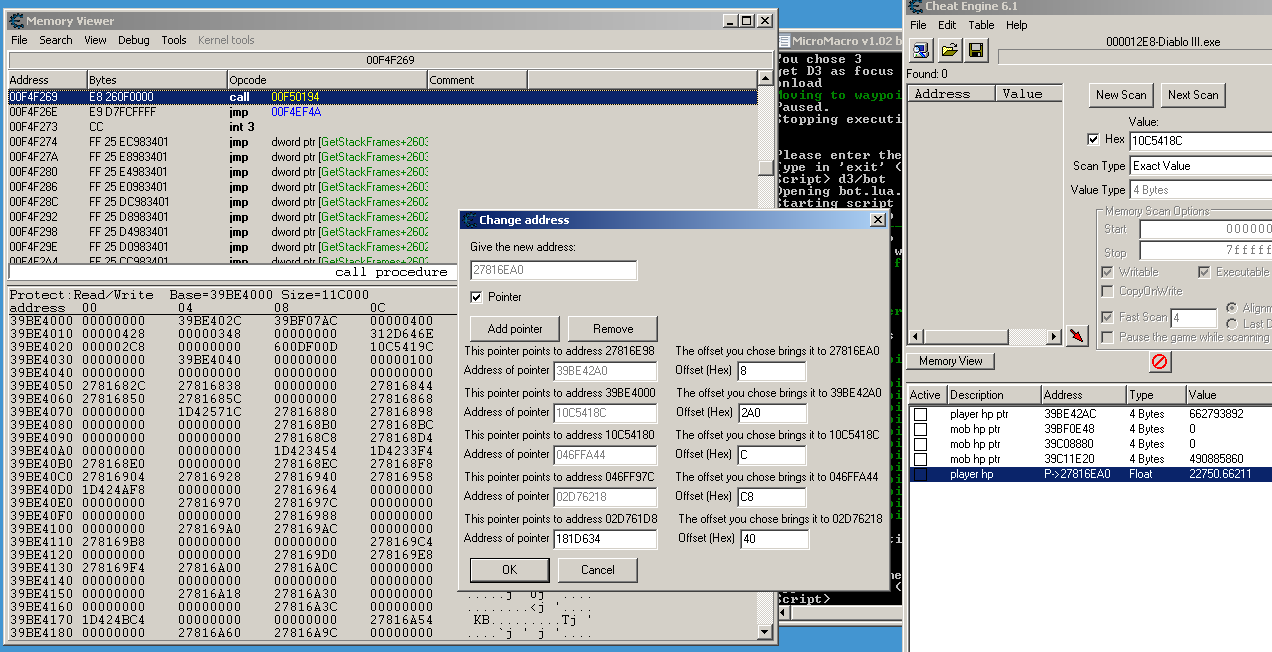Click the Offset field containing 2A0
Screen dimensions: 1272x652
click(772, 413)
